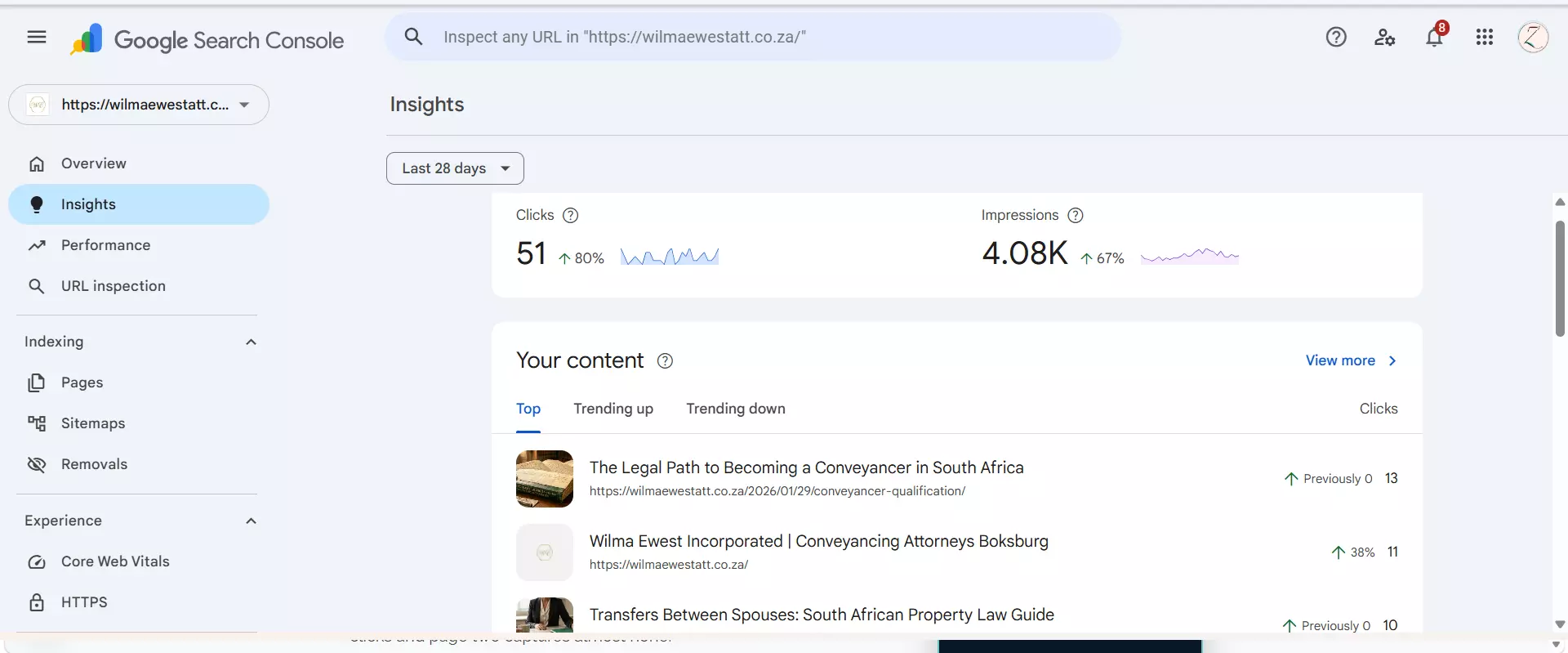Open Core Web Vitals in sidebar

(139, 561)
